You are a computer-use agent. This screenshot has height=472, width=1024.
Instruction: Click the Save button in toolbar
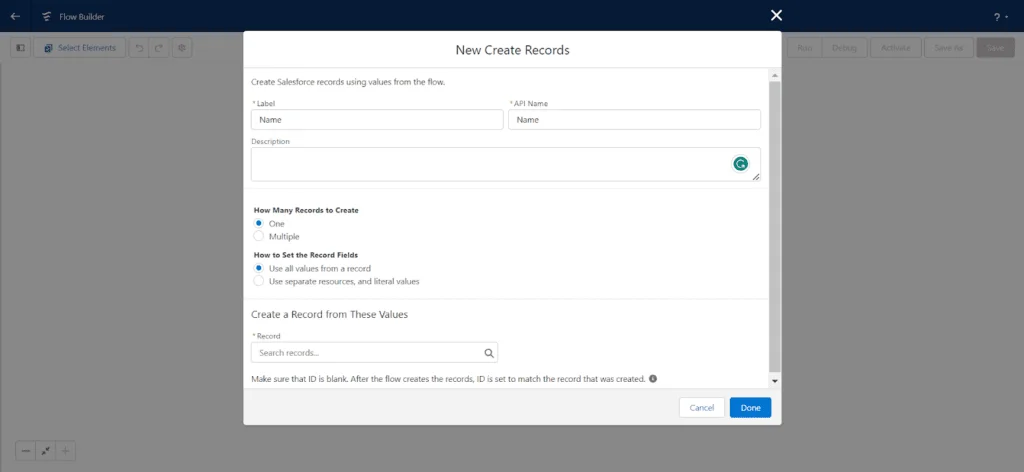point(995,48)
